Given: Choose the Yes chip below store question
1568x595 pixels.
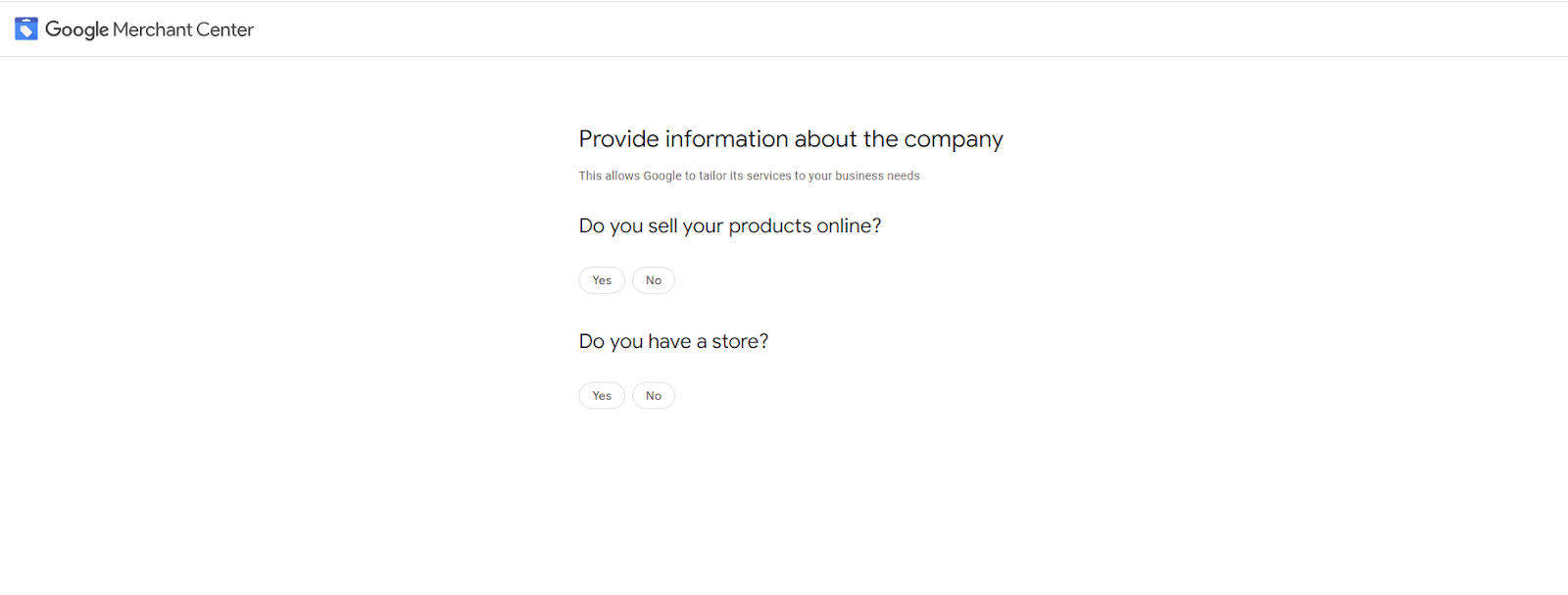Looking at the screenshot, I should (x=602, y=396).
